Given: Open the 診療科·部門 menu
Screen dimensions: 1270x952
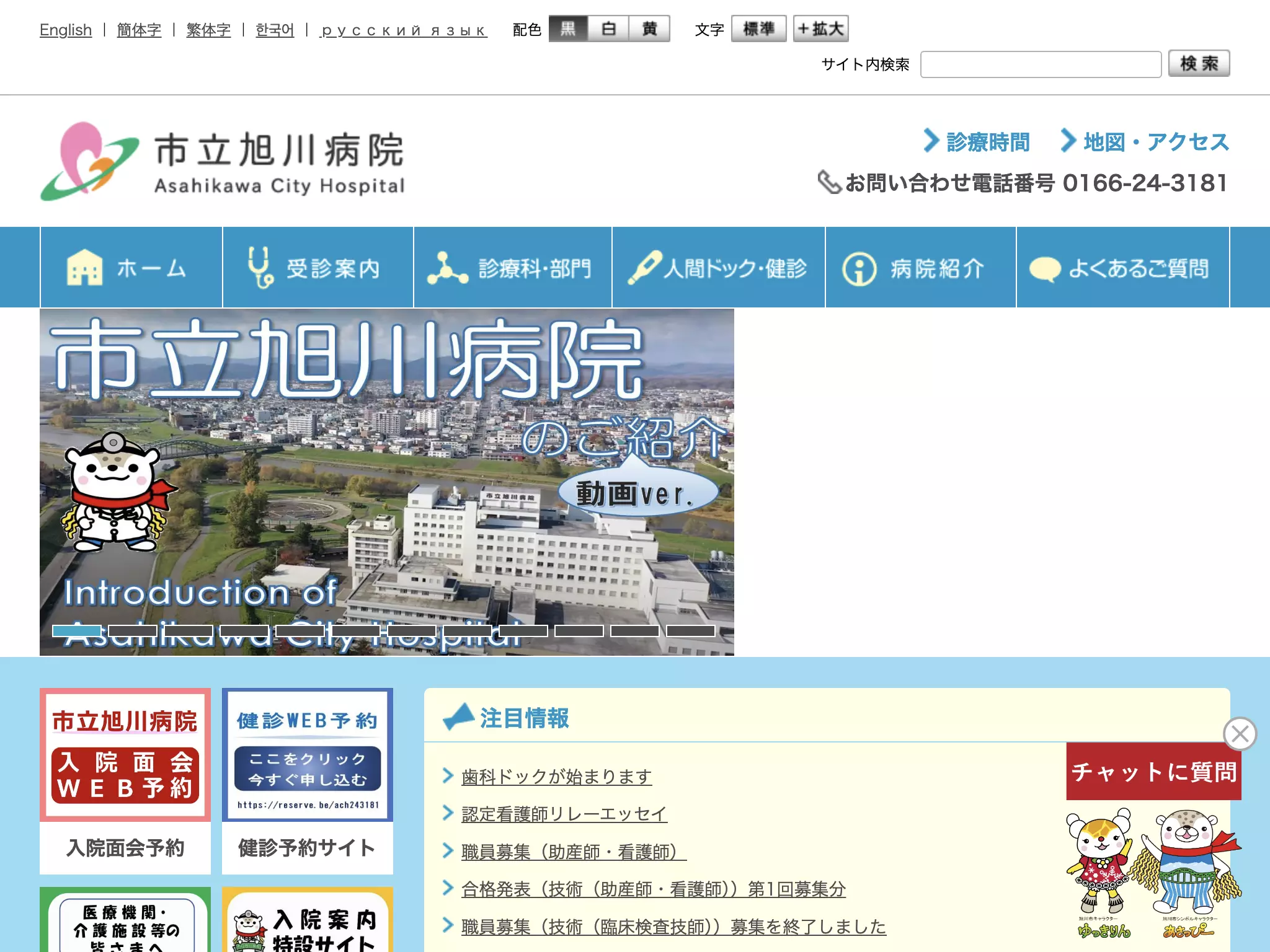Looking at the screenshot, I should click(513, 267).
